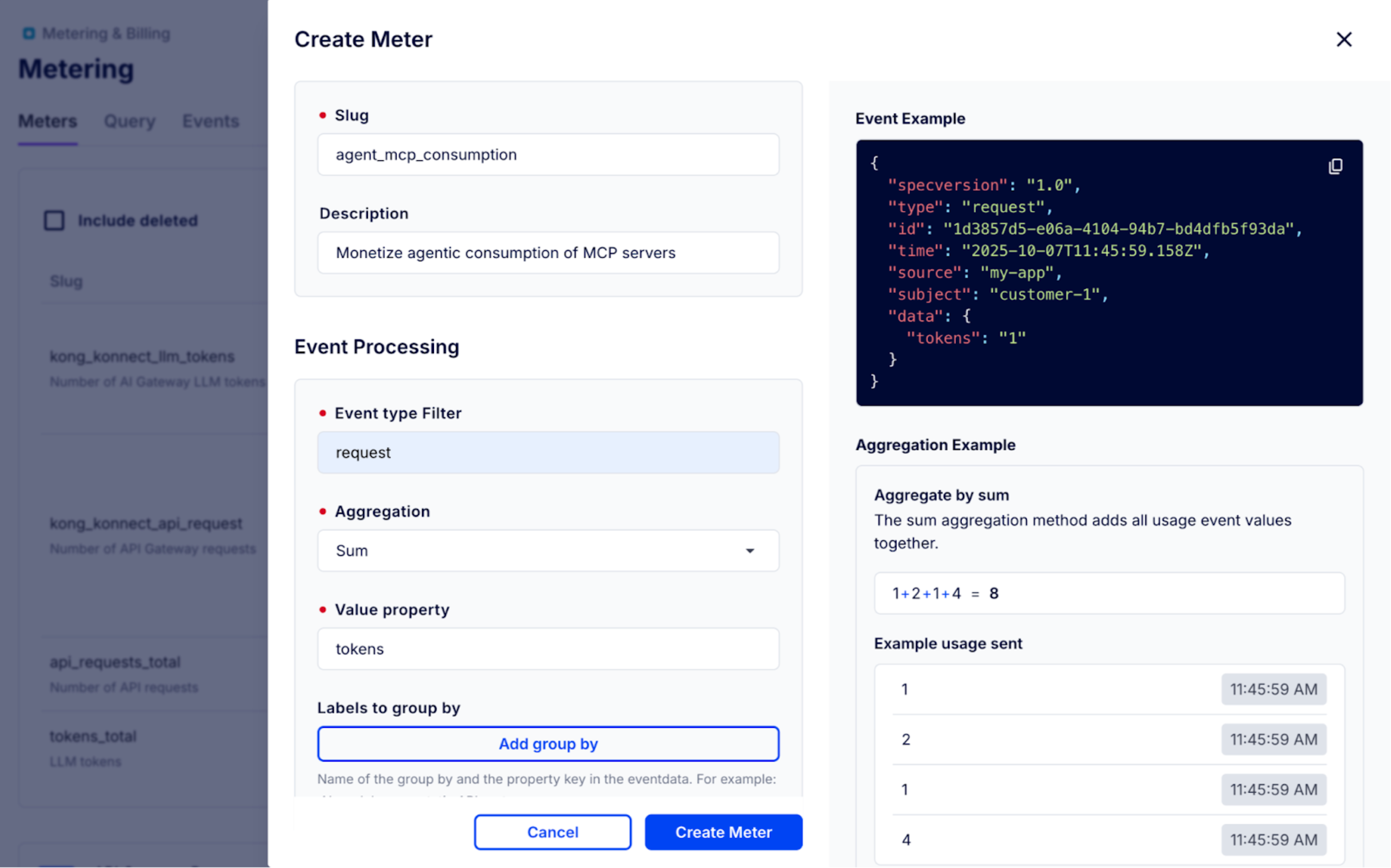Open the kong_konnect_llm_tokens meter row
1391x868 pixels.
142,356
